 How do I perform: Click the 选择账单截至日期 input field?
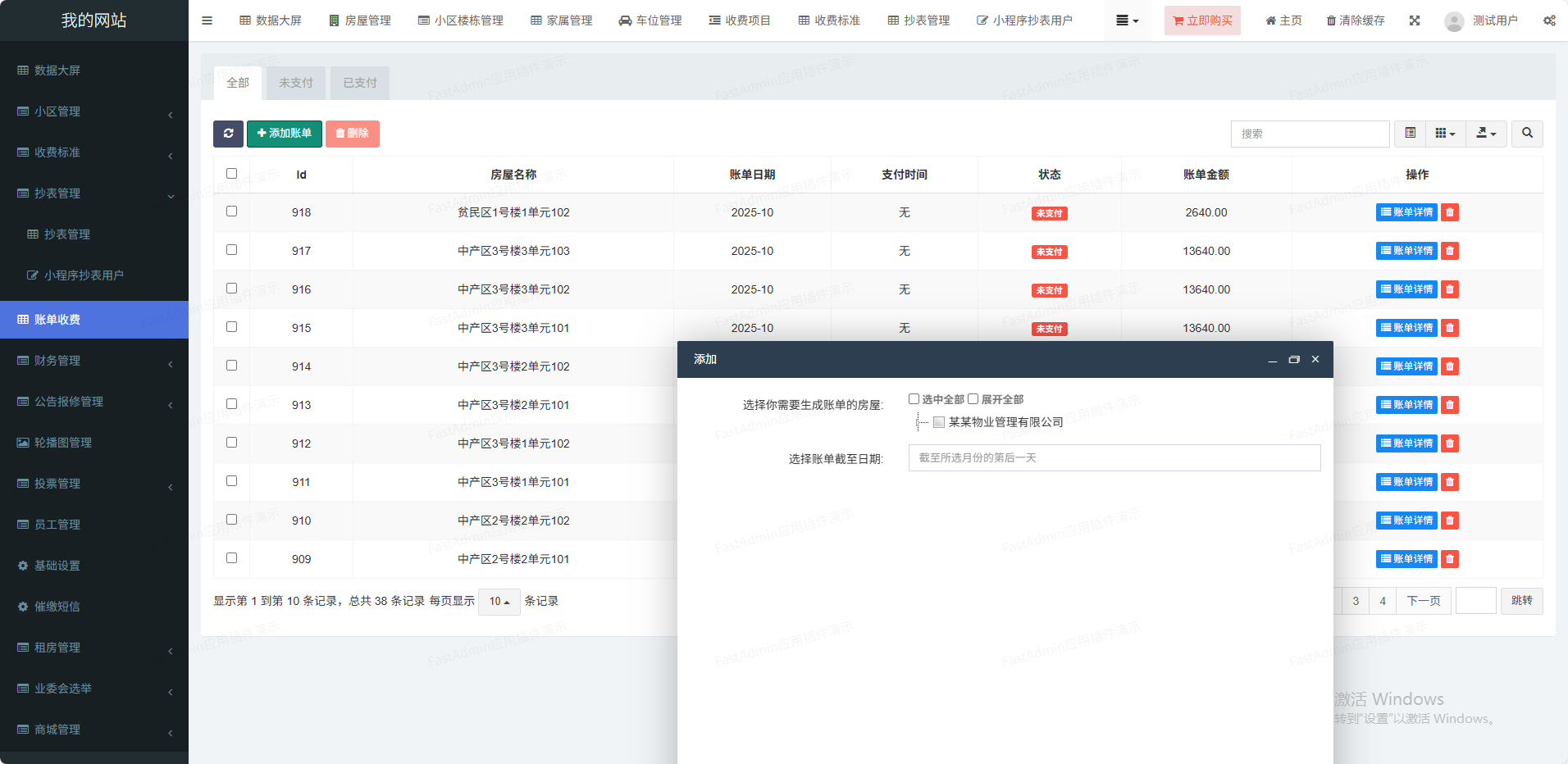click(x=1114, y=458)
